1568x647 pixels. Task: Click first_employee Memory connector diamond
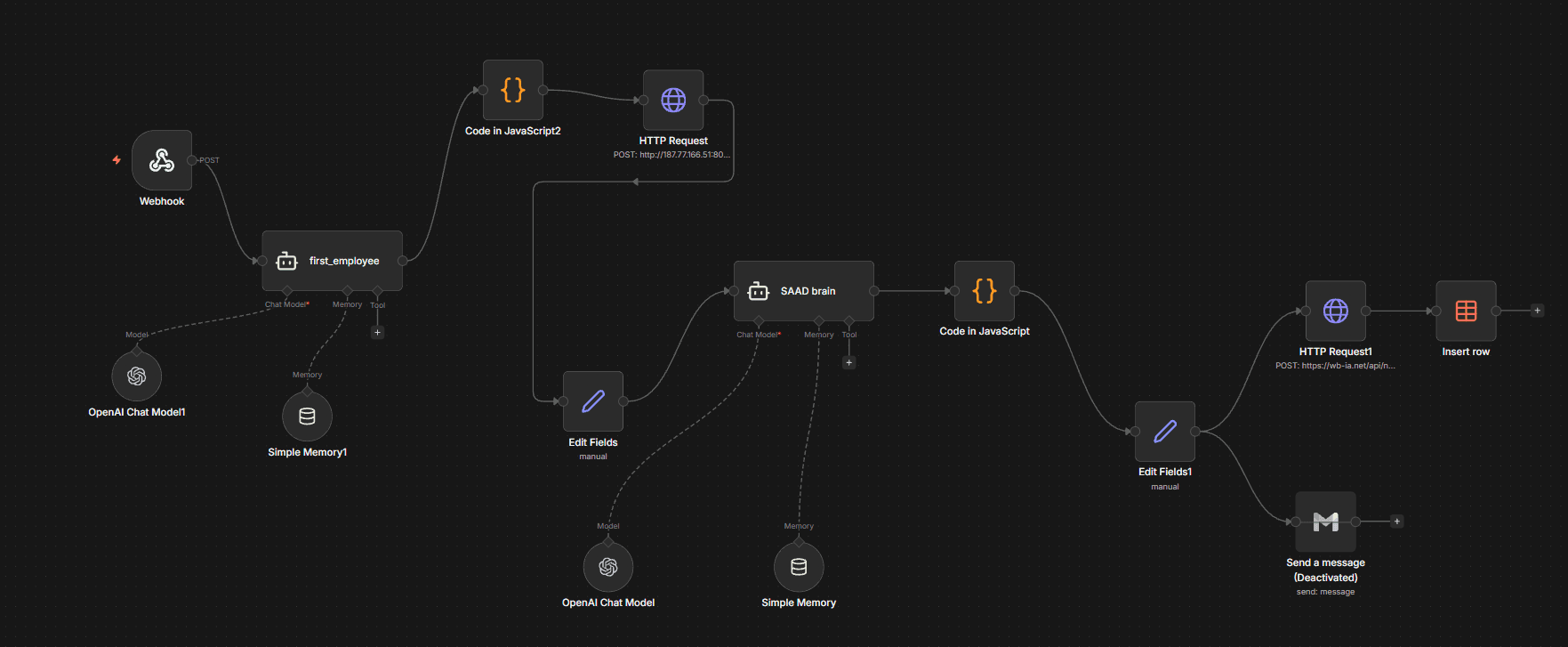coord(347,291)
